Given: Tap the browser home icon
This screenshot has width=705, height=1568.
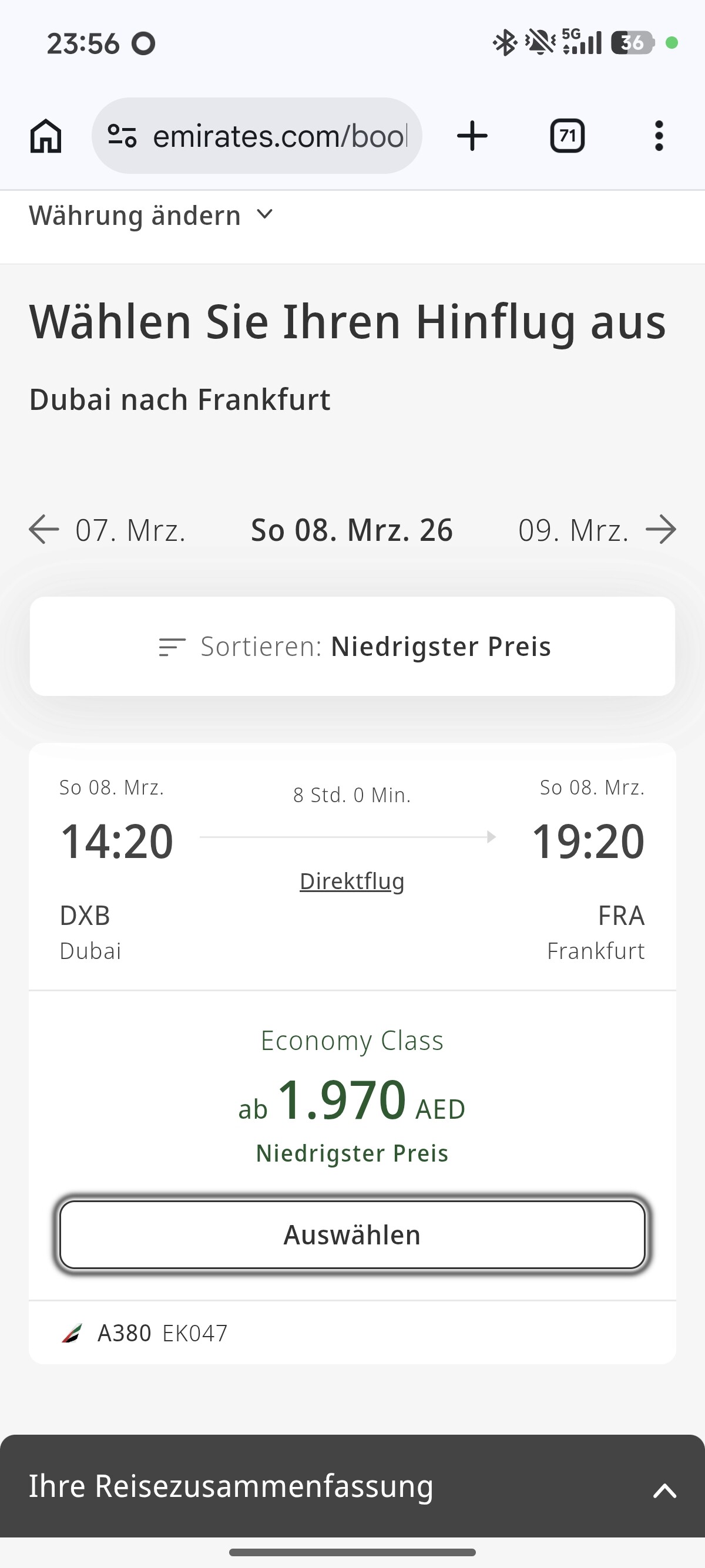Looking at the screenshot, I should pyautogui.click(x=46, y=136).
